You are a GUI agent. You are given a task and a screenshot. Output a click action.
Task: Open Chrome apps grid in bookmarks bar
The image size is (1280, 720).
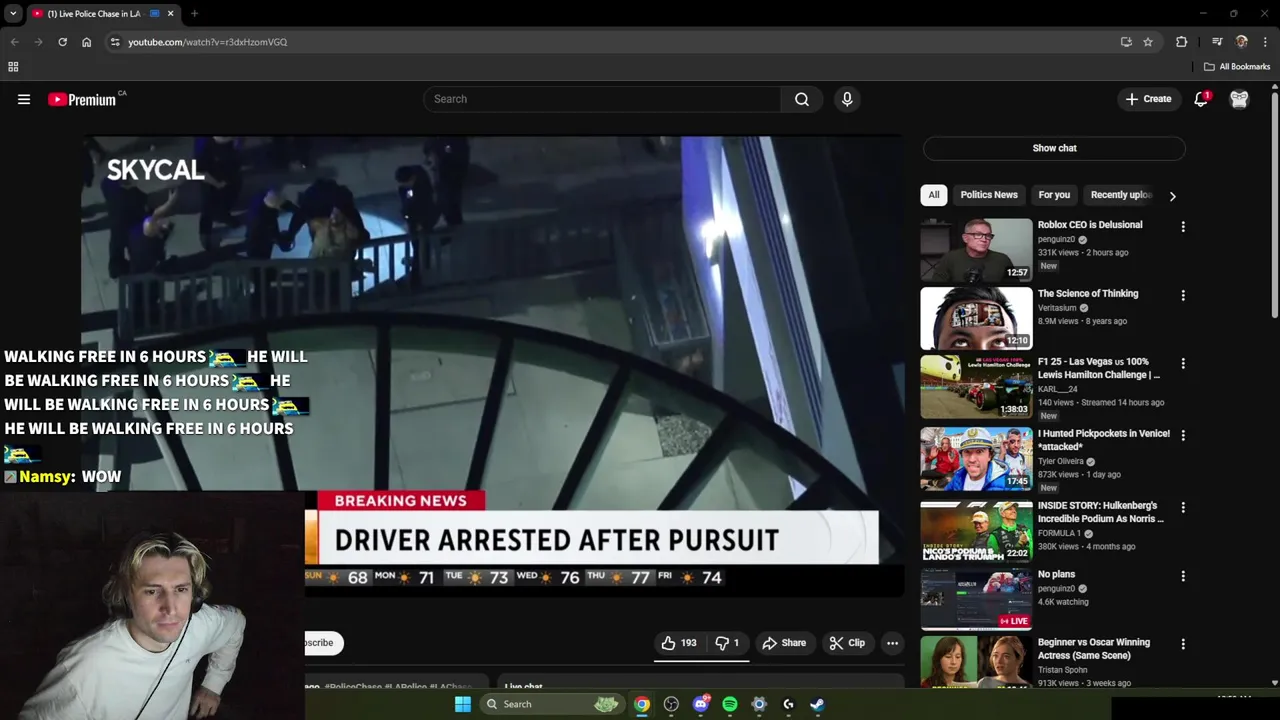click(x=13, y=67)
